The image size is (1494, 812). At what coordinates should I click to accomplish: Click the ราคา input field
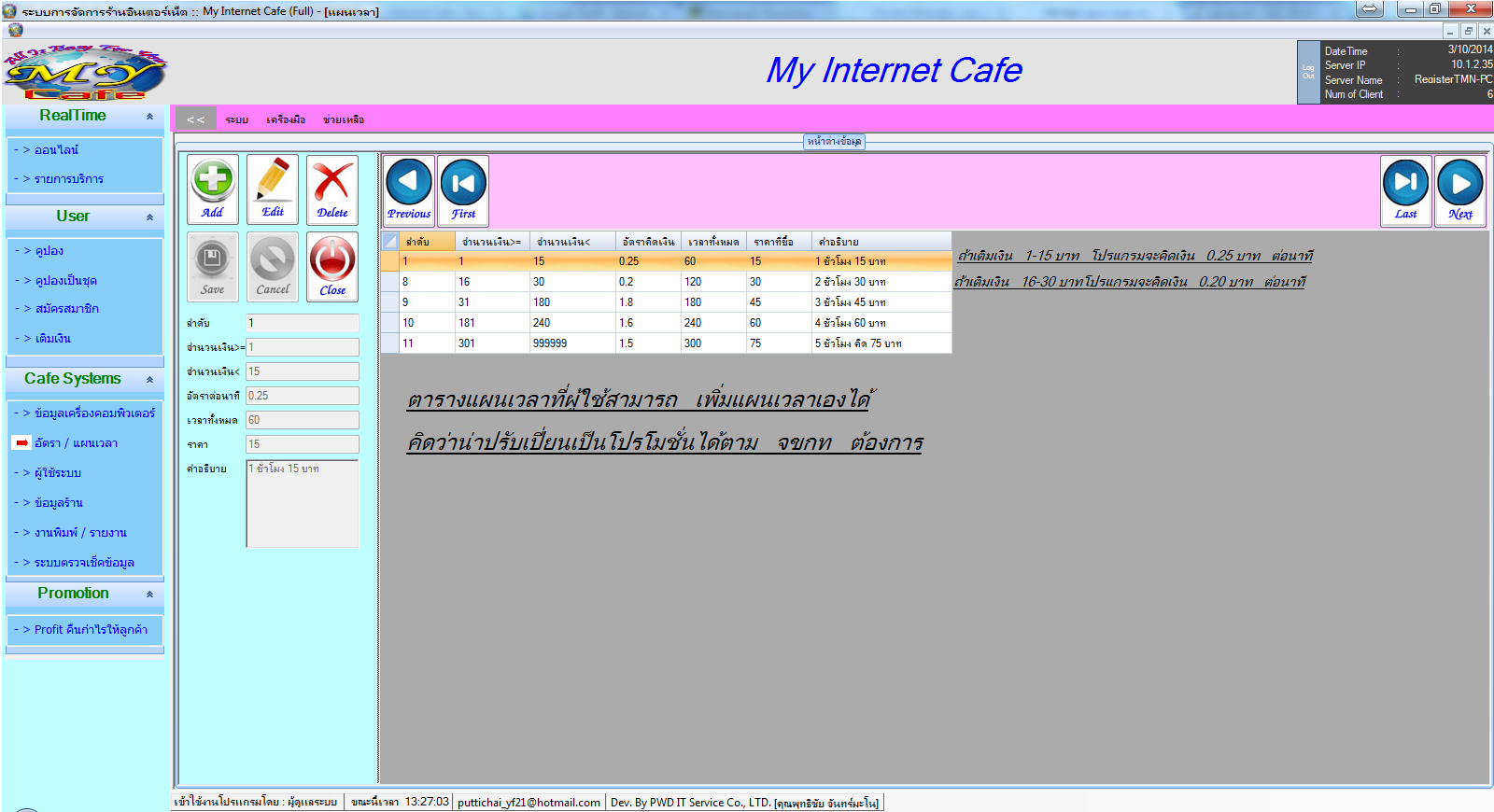pyautogui.click(x=303, y=444)
